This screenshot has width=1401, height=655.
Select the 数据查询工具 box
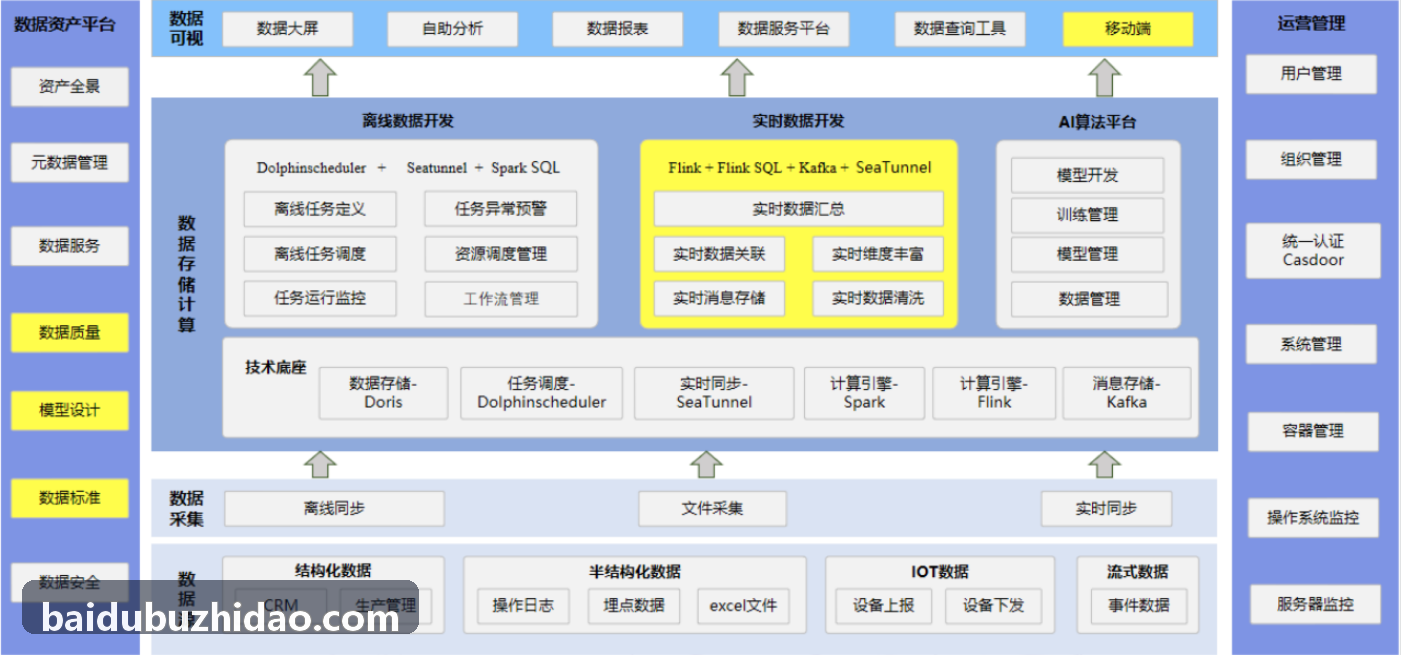tap(960, 29)
